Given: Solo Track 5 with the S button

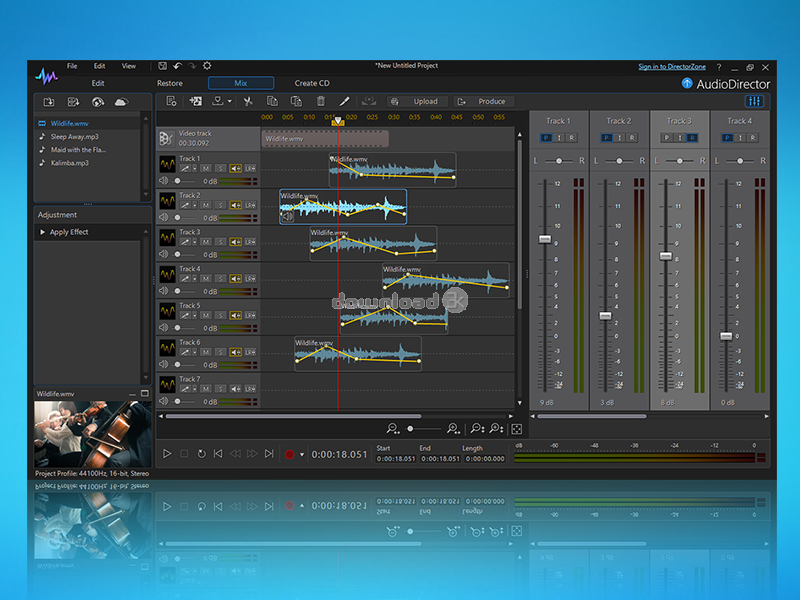Looking at the screenshot, I should [x=220, y=315].
